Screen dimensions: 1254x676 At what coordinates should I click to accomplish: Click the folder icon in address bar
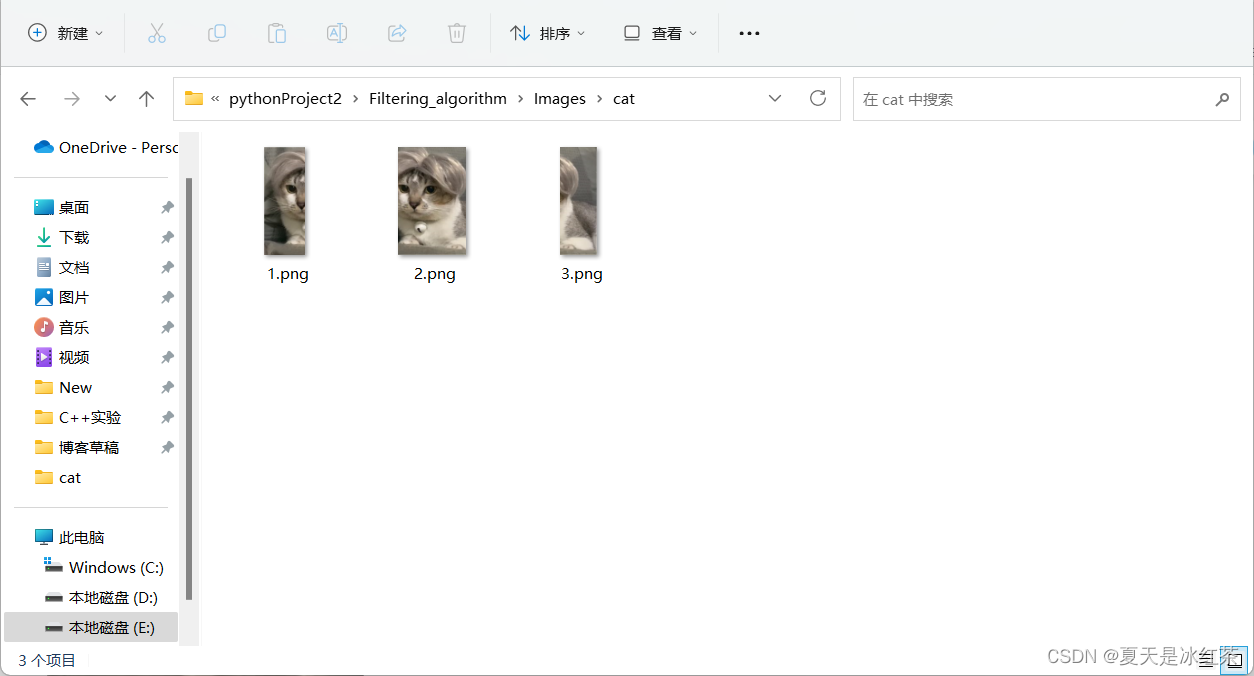click(194, 99)
